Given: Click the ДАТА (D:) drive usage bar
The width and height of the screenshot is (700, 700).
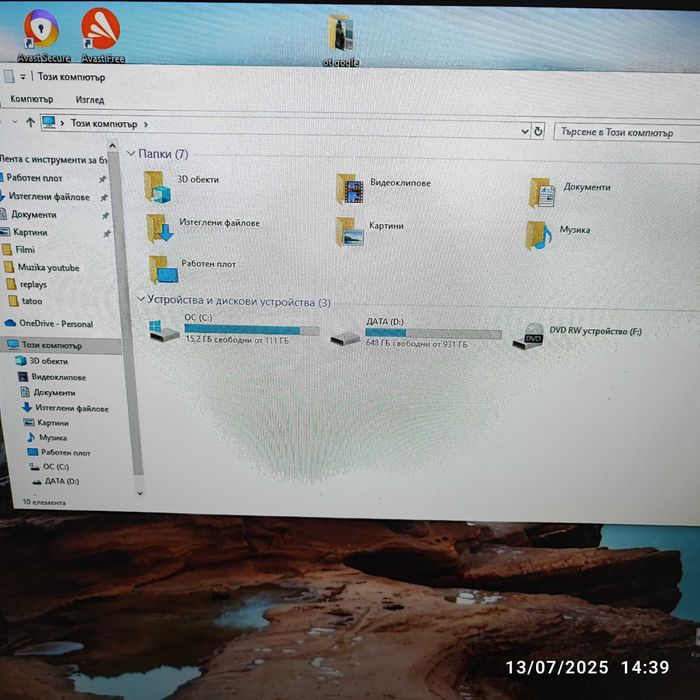Looking at the screenshot, I should (x=433, y=333).
